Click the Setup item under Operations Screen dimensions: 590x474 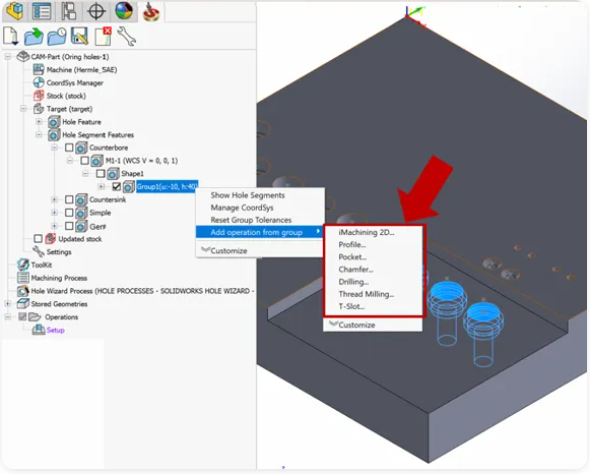55,330
